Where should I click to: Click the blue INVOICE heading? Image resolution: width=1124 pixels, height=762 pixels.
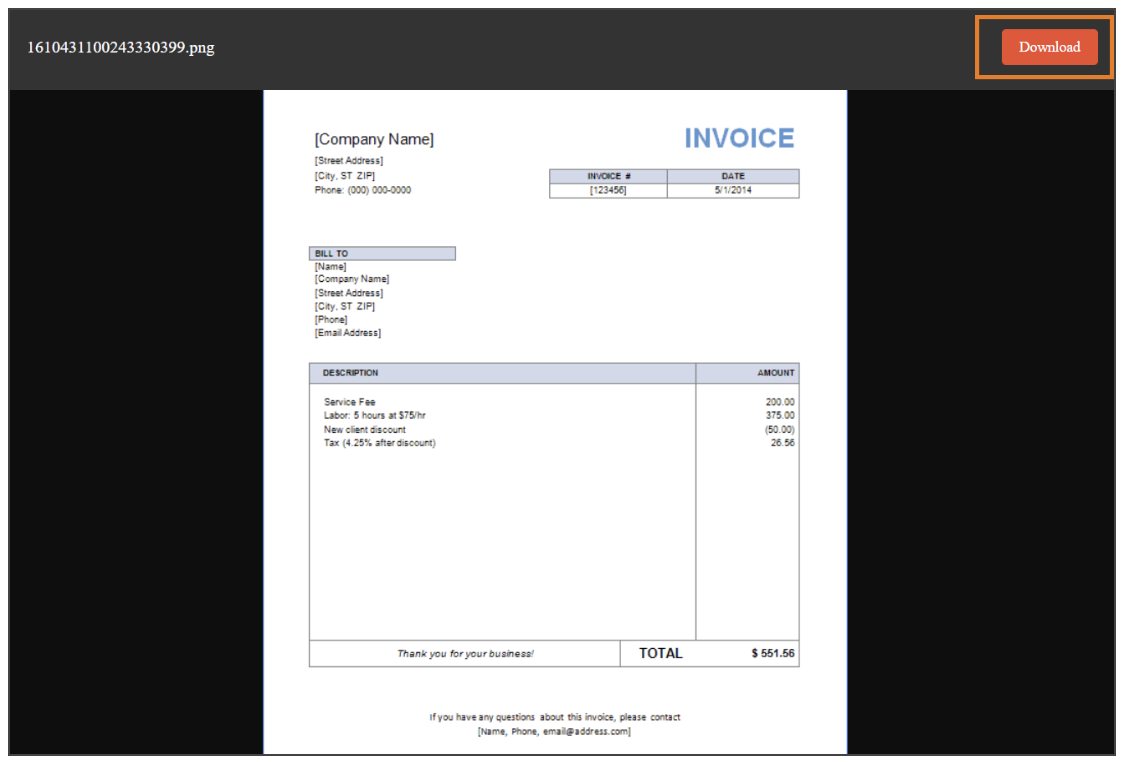coord(739,139)
